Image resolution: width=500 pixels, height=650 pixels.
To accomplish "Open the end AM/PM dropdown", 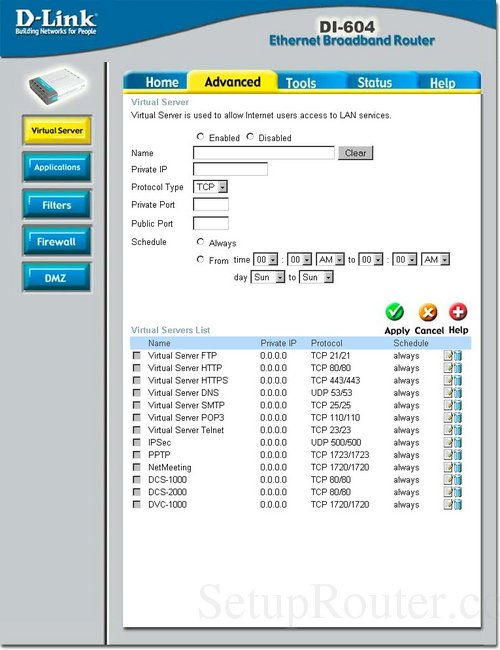I will click(x=435, y=260).
